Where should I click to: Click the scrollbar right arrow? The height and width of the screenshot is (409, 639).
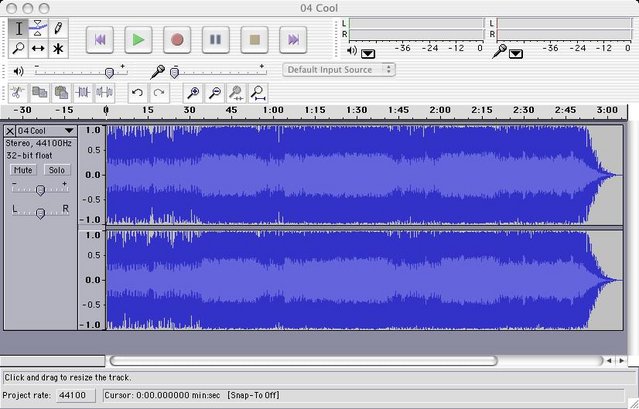[621, 361]
